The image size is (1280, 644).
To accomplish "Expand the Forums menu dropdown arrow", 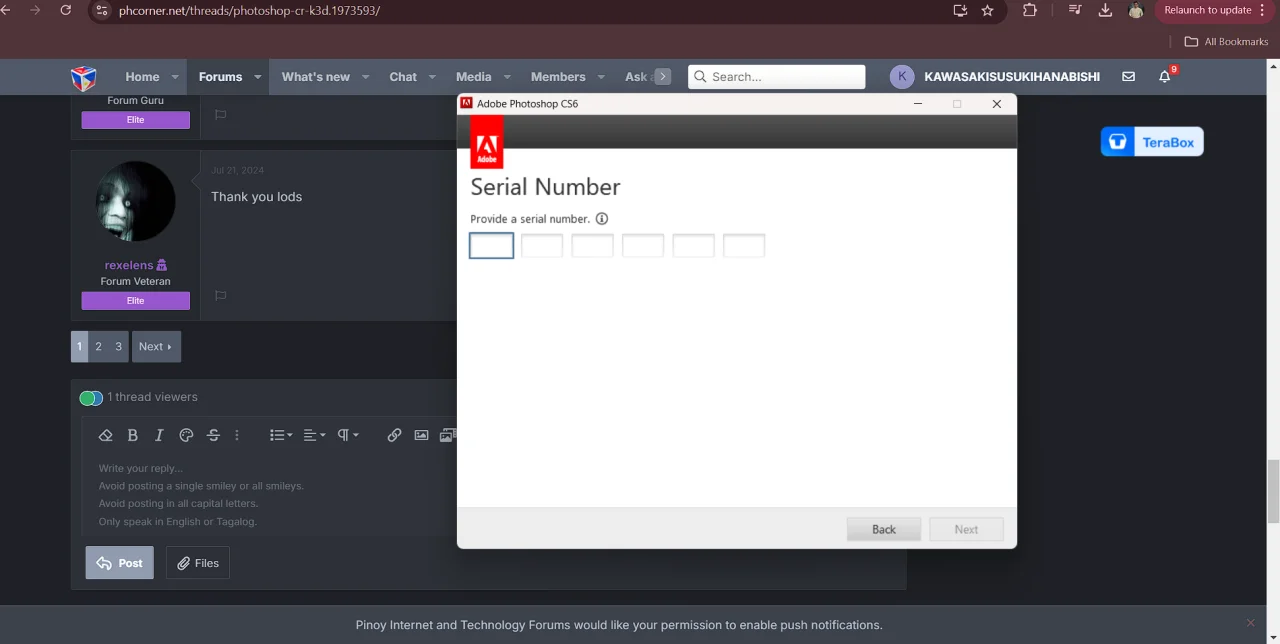I will point(257,77).
